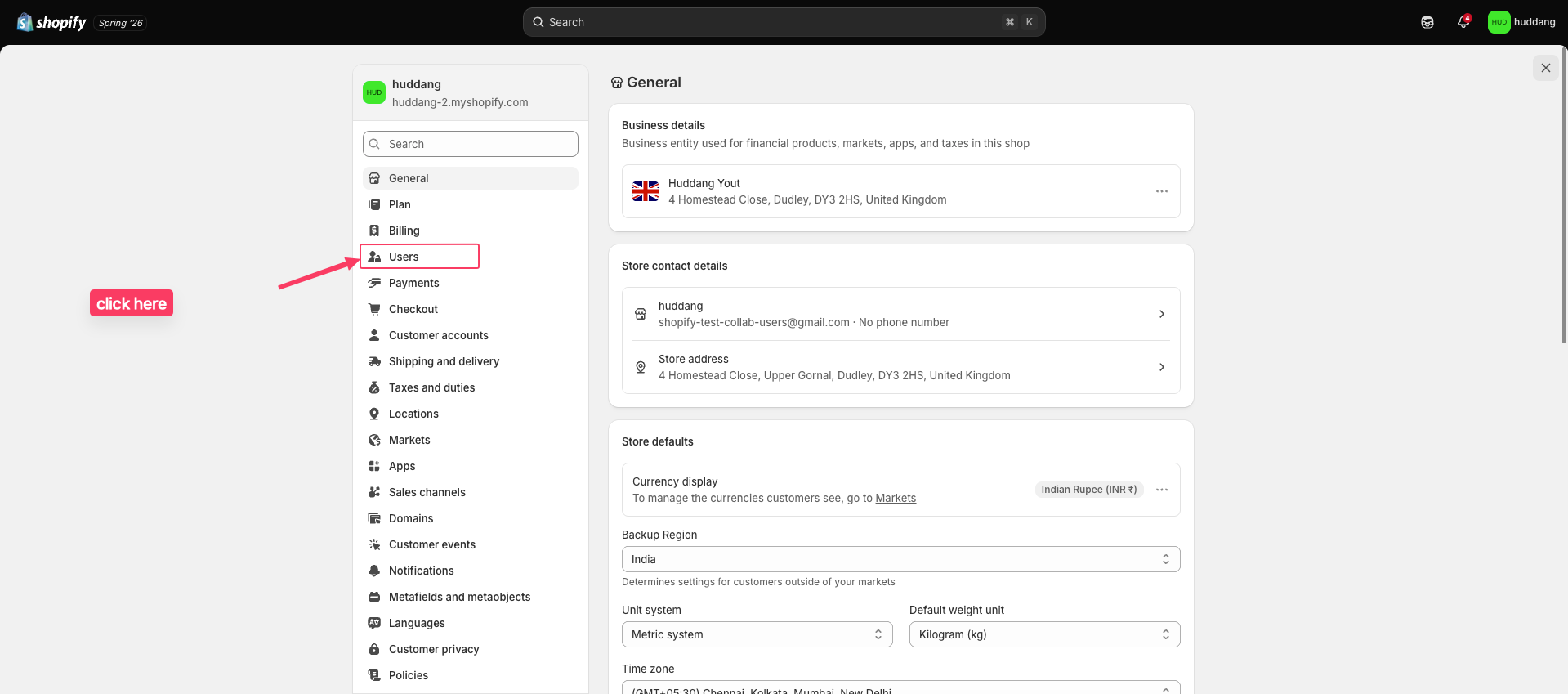
Task: Open the notifications bell icon
Action: [x=1463, y=22]
